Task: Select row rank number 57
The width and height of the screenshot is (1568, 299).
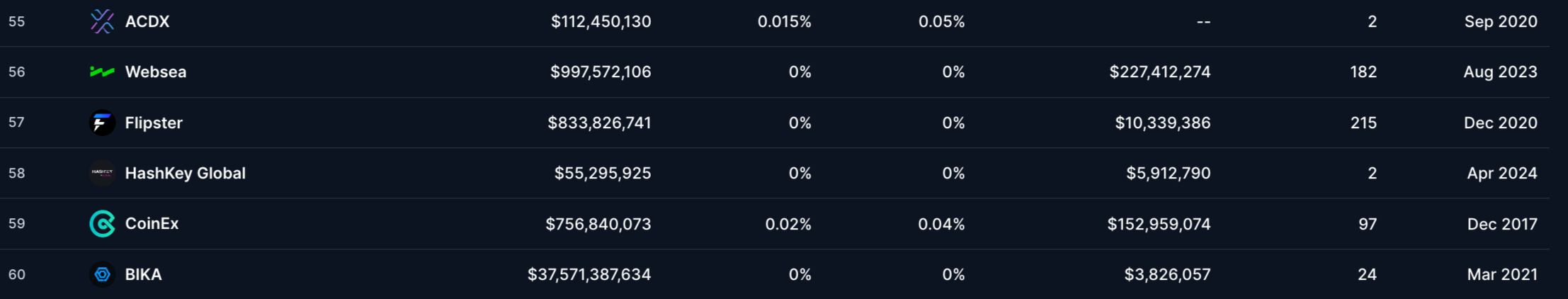Action: coord(16,123)
